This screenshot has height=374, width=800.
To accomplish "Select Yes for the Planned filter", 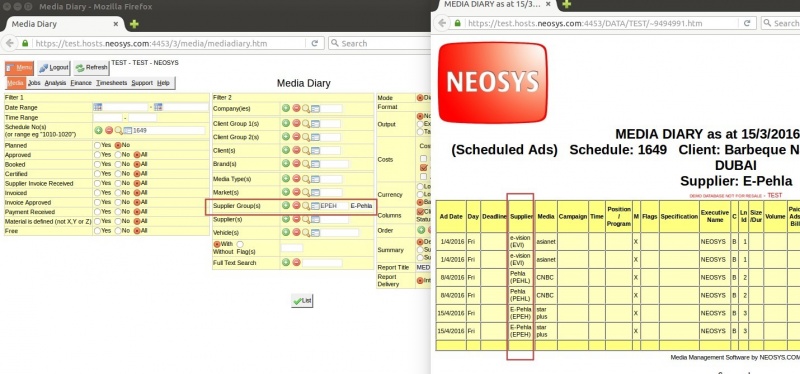I will click(x=97, y=145).
